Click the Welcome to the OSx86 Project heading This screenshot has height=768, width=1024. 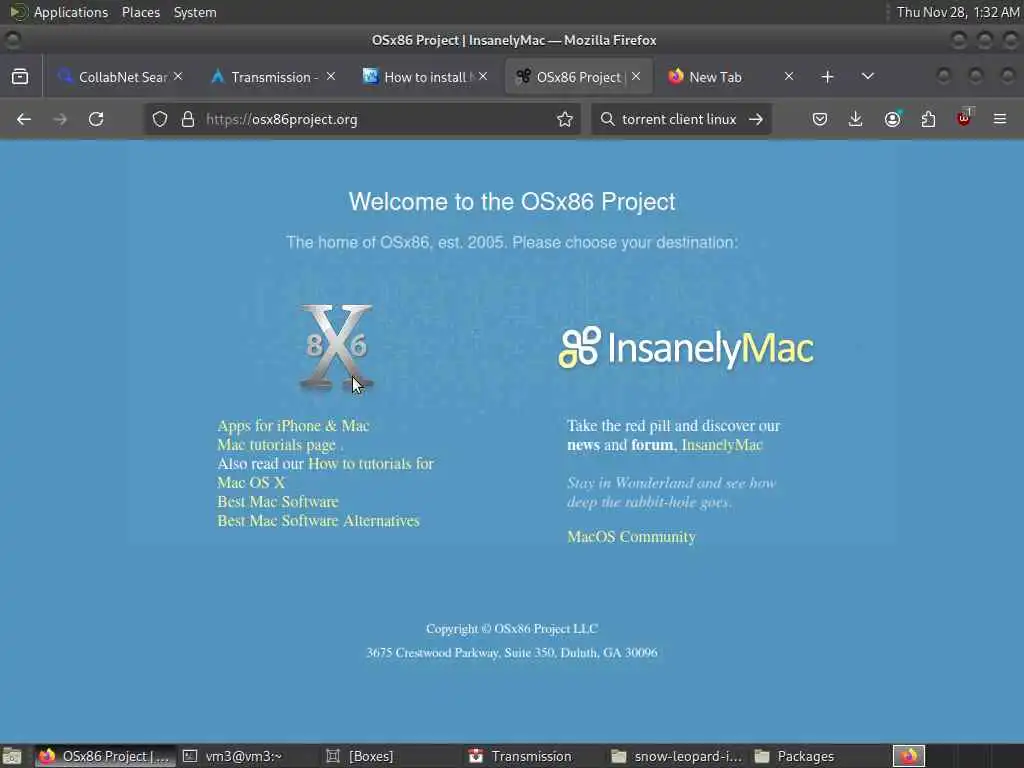click(x=511, y=202)
